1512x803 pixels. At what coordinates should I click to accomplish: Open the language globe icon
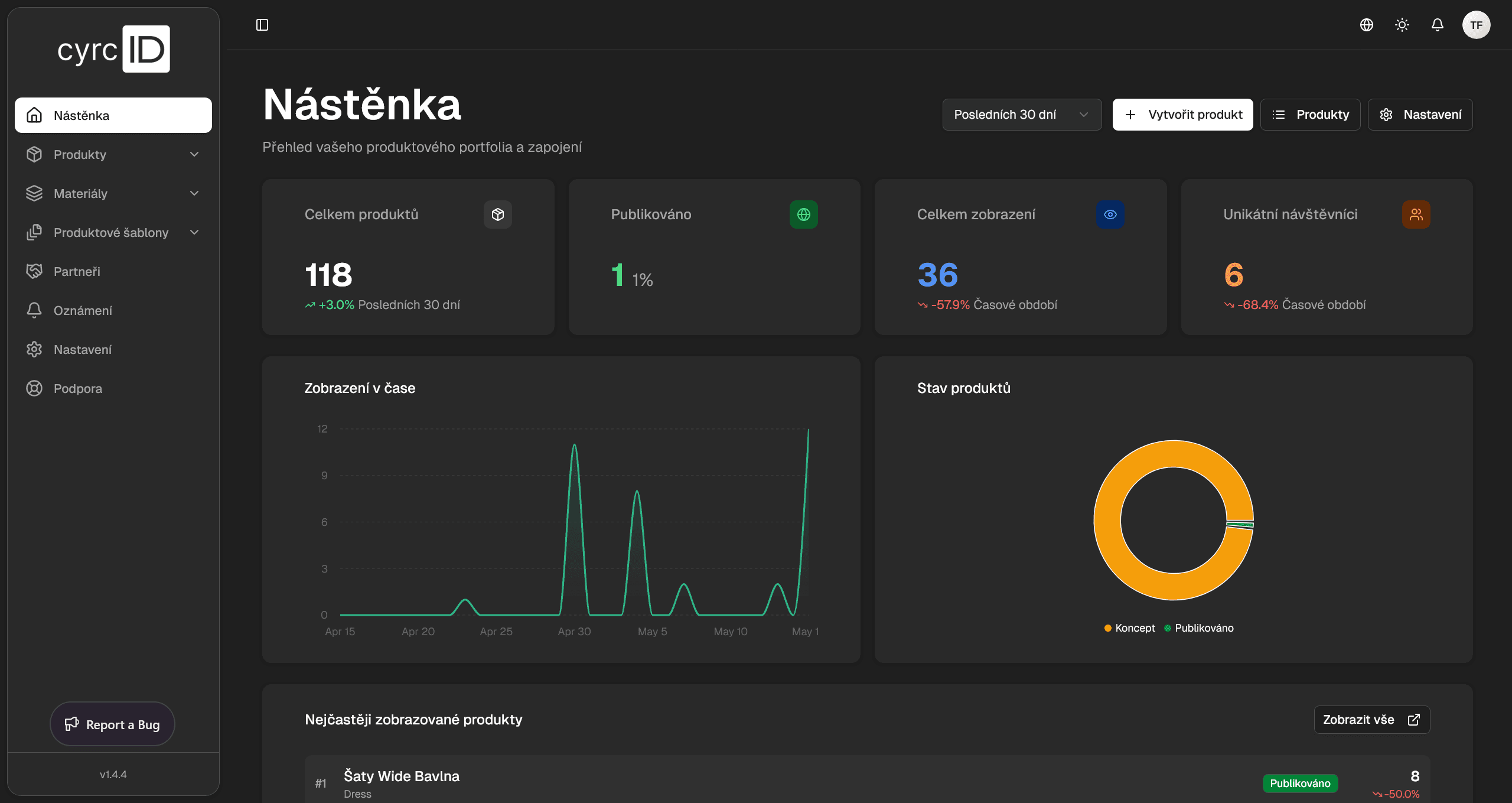coord(1367,25)
